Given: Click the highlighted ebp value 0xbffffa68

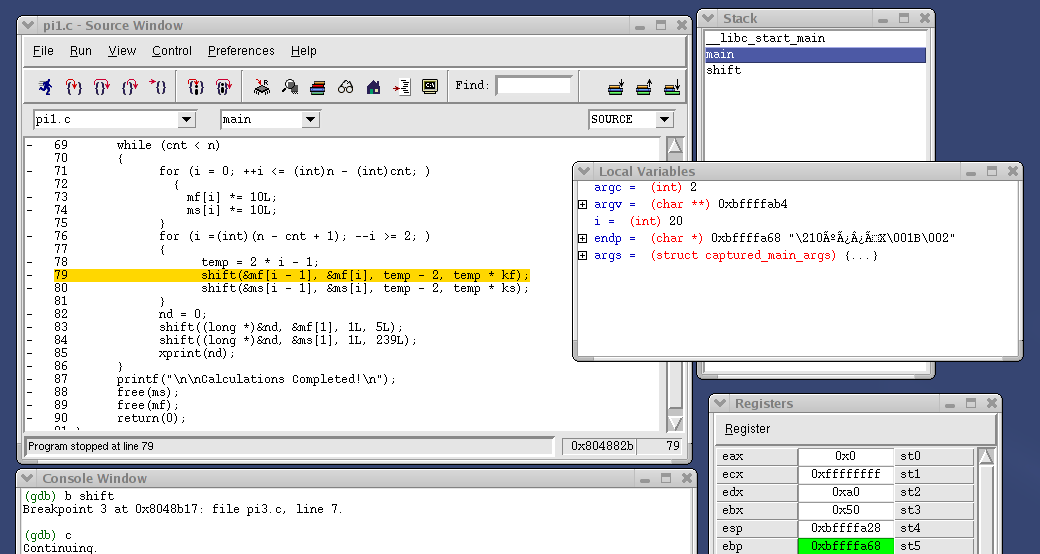Looking at the screenshot, I should coord(846,546).
